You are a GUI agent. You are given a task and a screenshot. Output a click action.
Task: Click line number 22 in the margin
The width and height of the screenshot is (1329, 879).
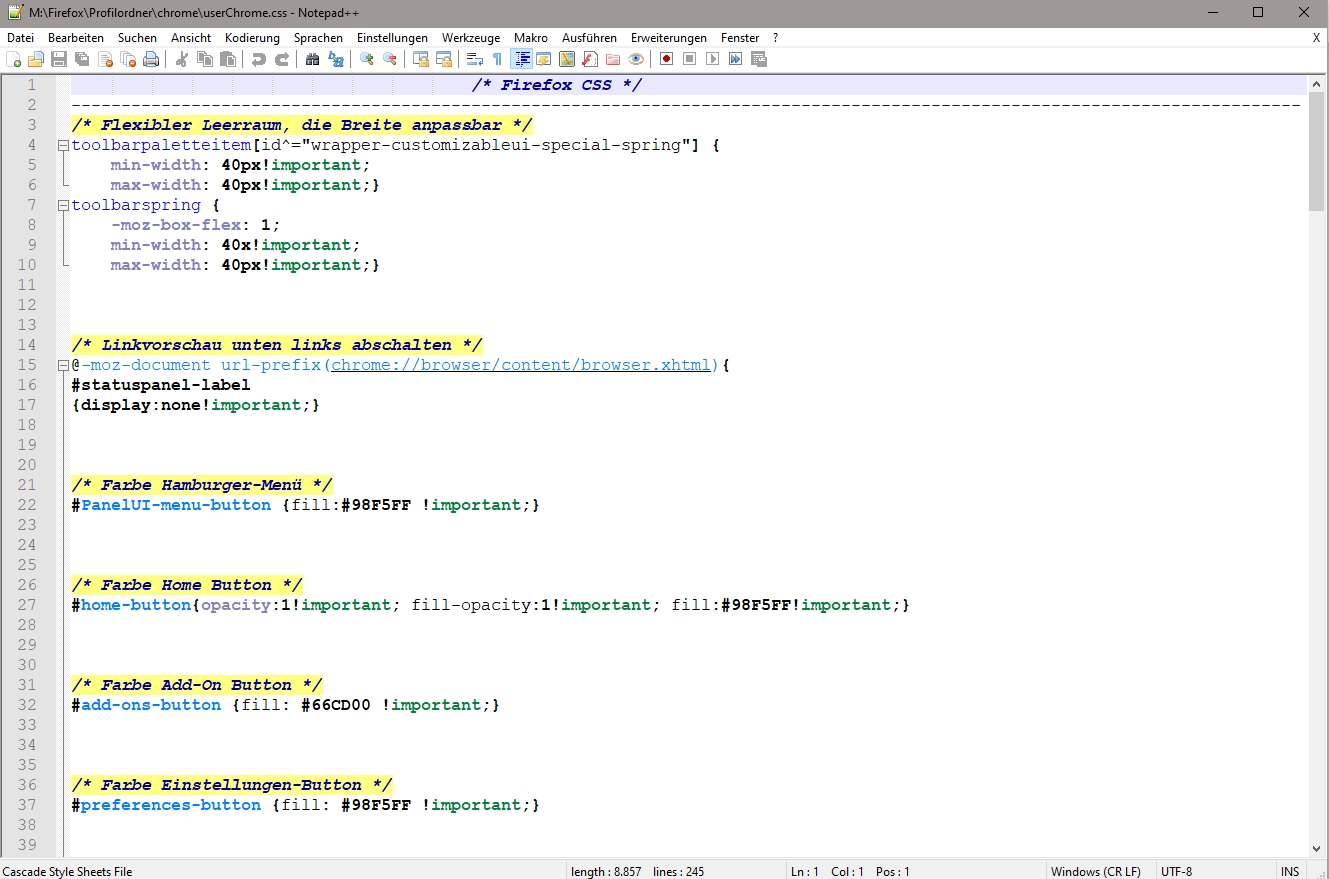click(x=27, y=505)
